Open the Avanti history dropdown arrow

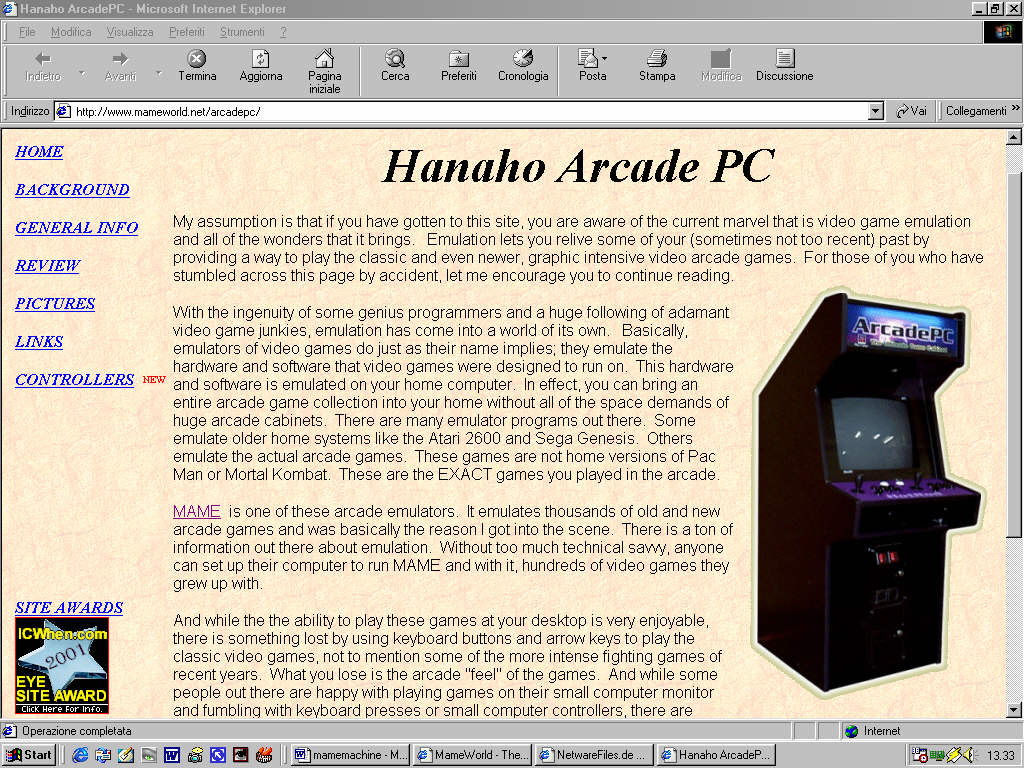tap(159, 73)
